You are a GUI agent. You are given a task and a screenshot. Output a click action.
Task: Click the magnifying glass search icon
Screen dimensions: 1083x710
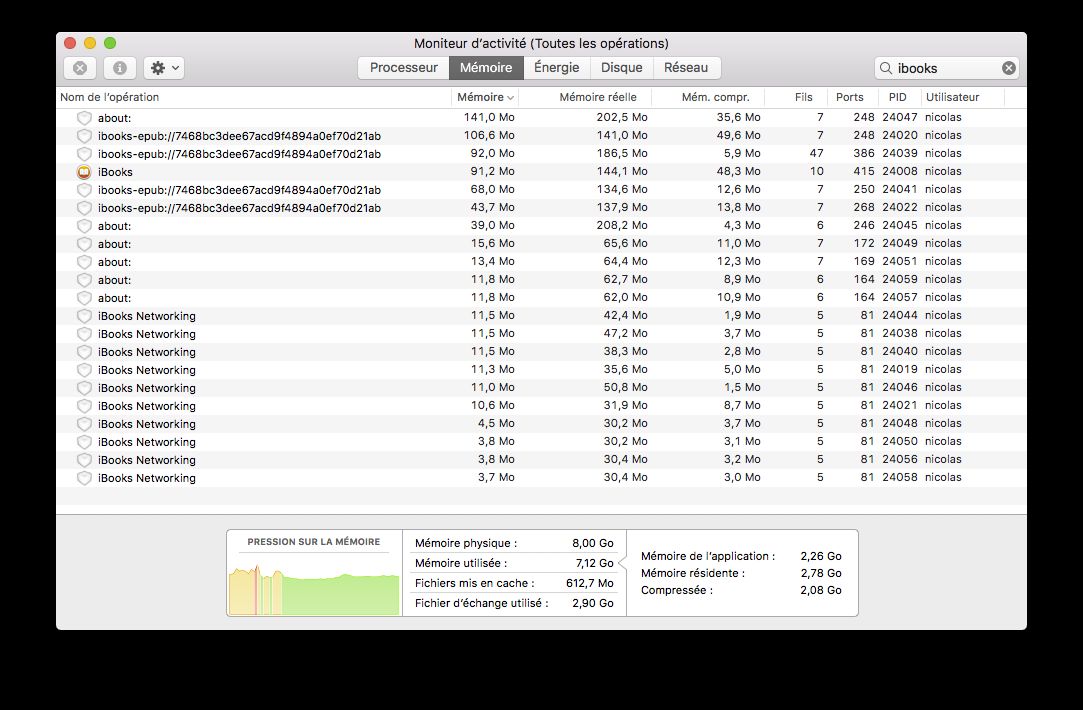885,68
